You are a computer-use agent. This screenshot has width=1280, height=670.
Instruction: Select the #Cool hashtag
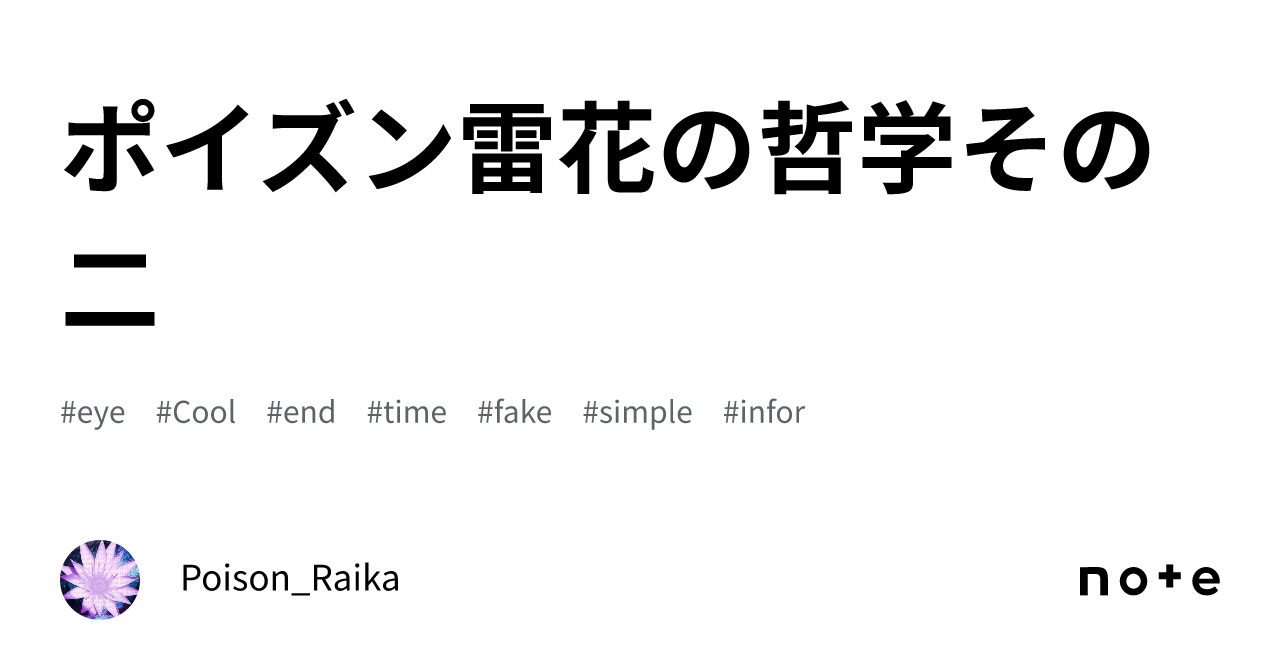[x=196, y=412]
